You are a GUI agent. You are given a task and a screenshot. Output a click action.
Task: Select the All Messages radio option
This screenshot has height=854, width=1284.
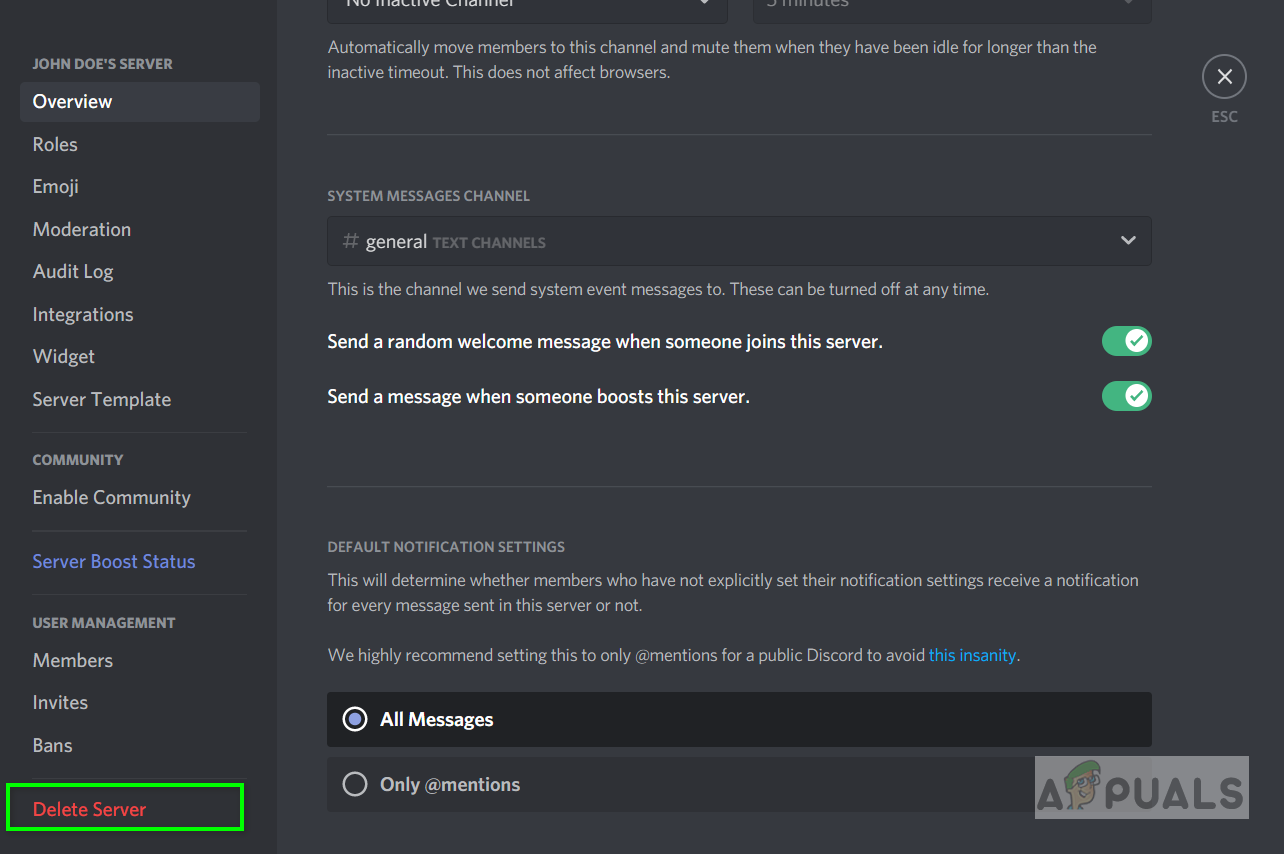click(x=355, y=719)
